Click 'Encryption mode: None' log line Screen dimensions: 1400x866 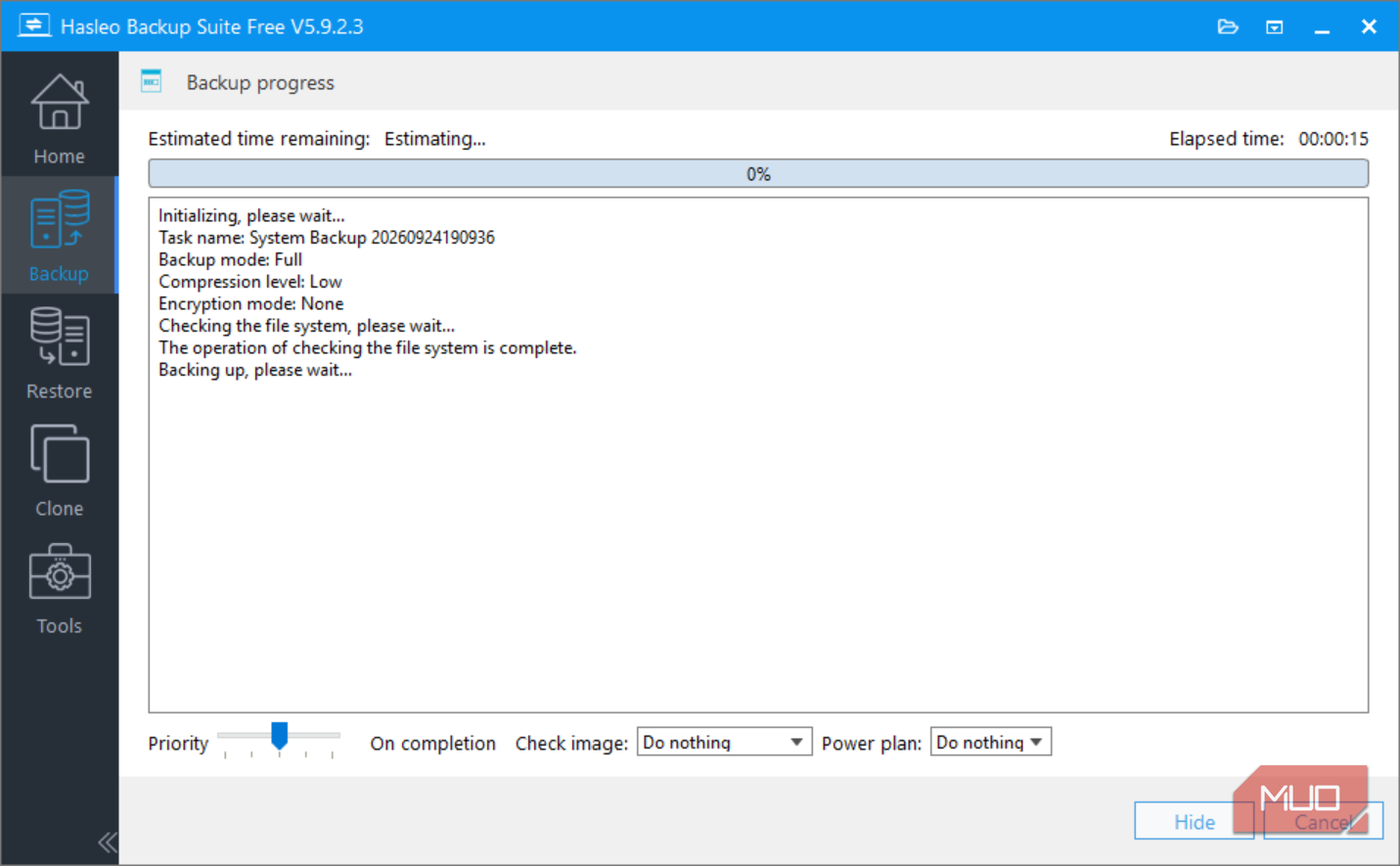pos(251,303)
